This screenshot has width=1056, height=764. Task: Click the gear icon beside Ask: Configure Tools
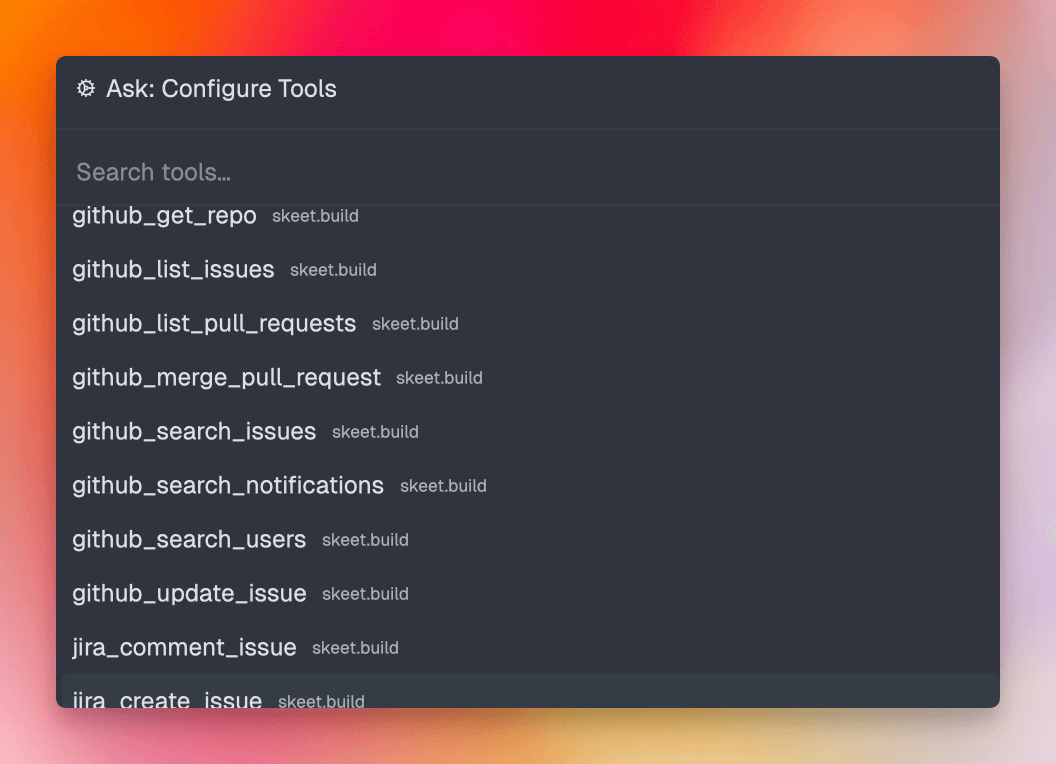(x=86, y=88)
